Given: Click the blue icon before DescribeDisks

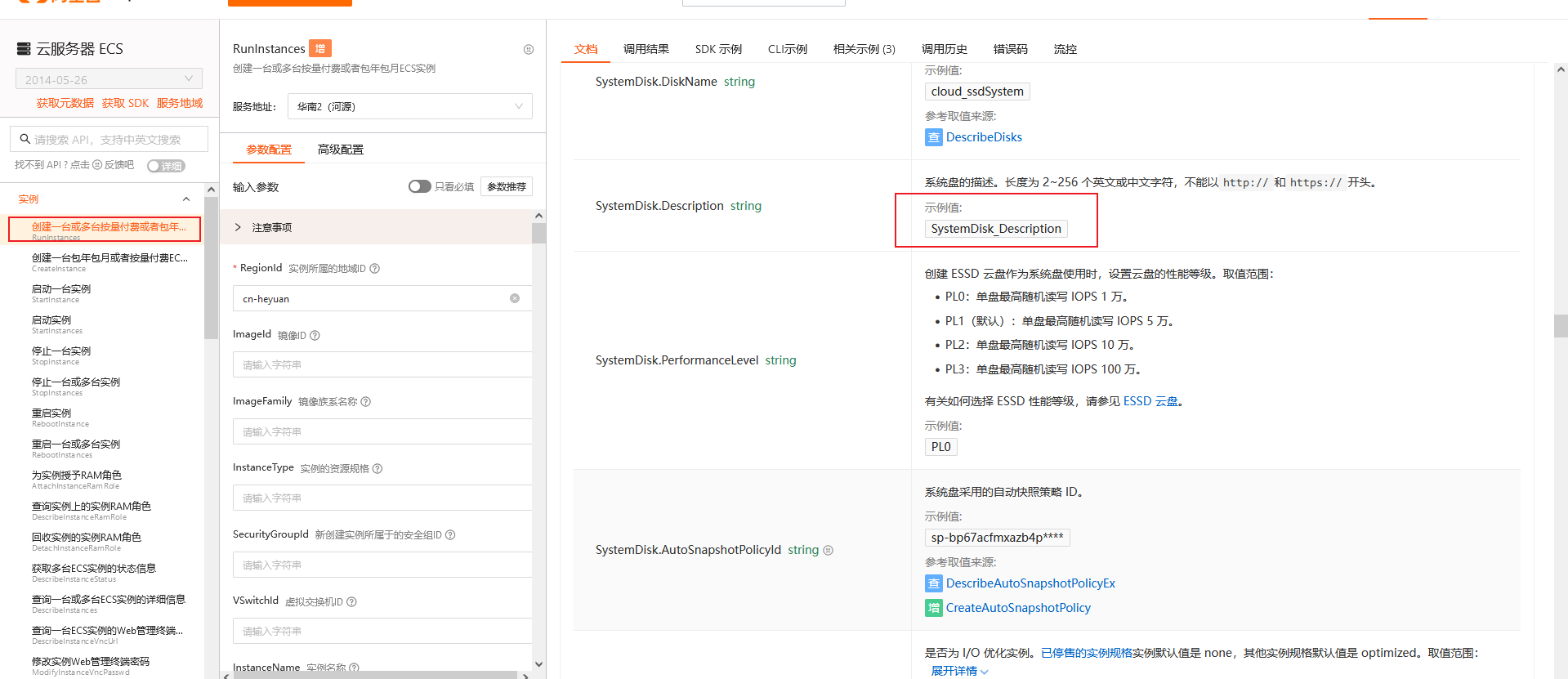Looking at the screenshot, I should click(933, 137).
